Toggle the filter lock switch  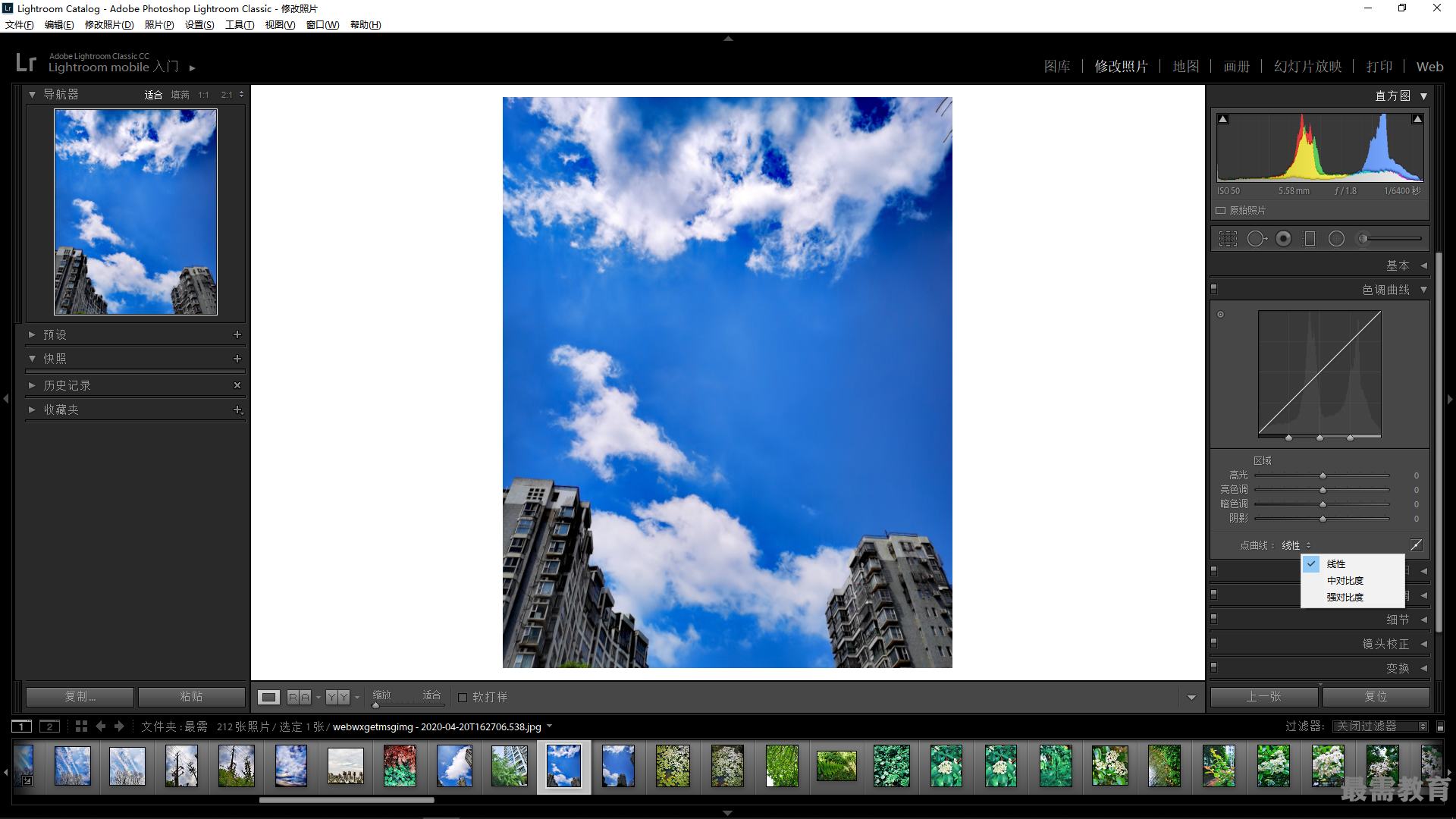1441,726
